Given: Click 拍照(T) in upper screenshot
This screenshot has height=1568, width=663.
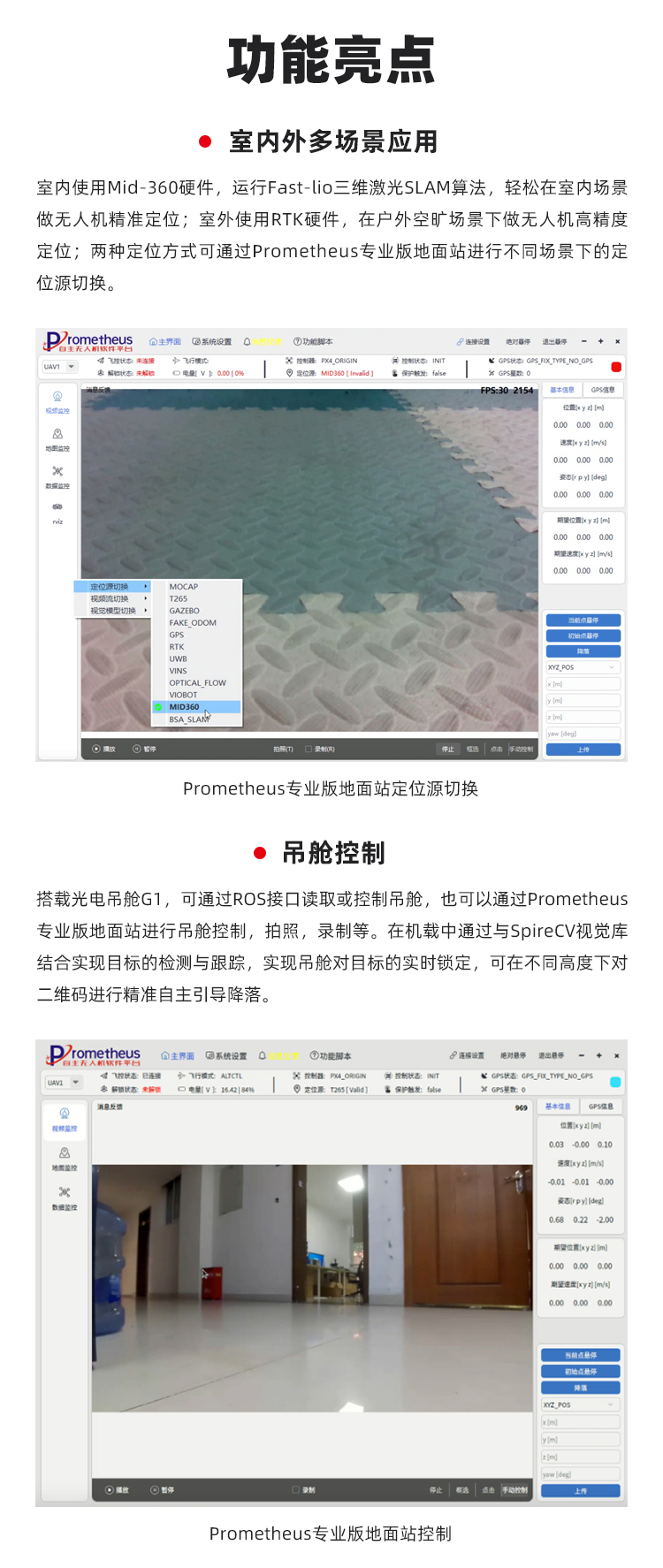Looking at the screenshot, I should point(283,749).
